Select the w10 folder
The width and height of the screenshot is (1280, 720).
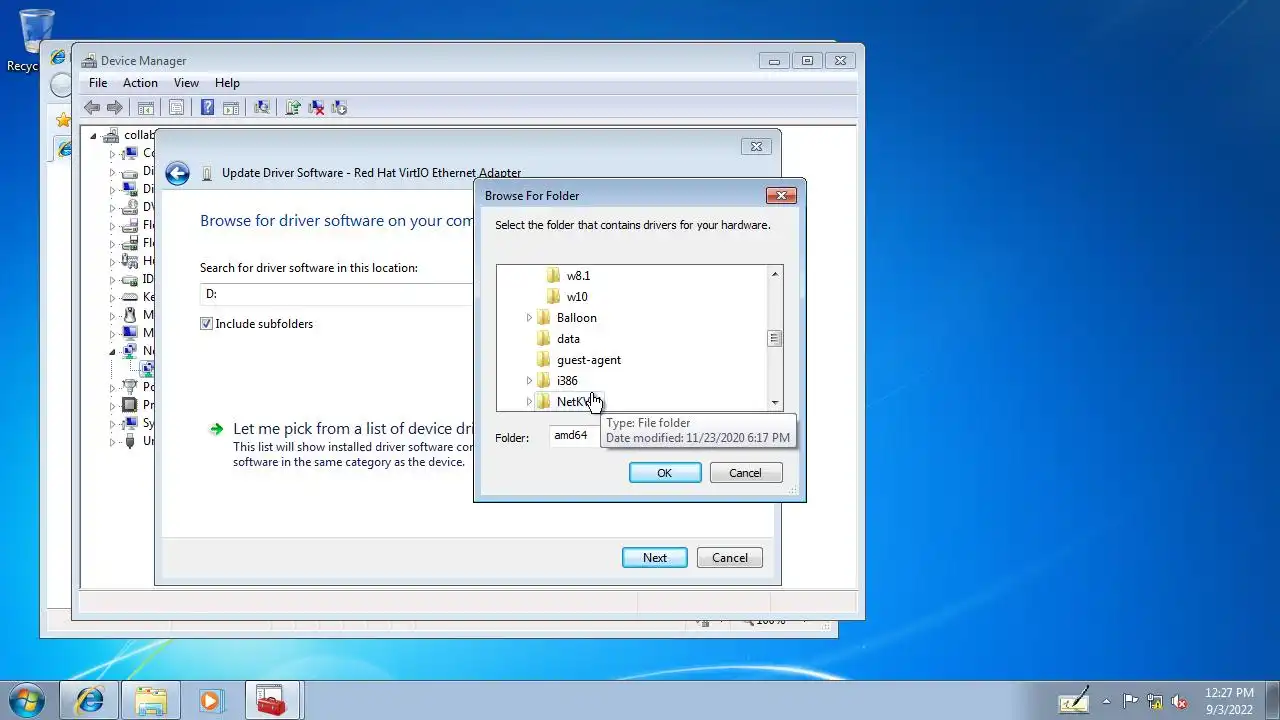(x=577, y=297)
